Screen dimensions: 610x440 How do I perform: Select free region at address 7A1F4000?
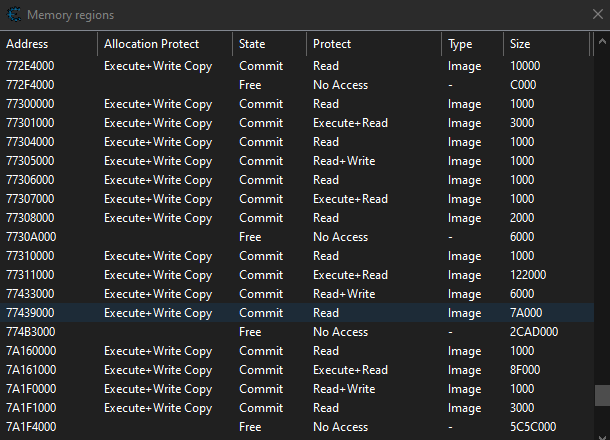coord(30,427)
